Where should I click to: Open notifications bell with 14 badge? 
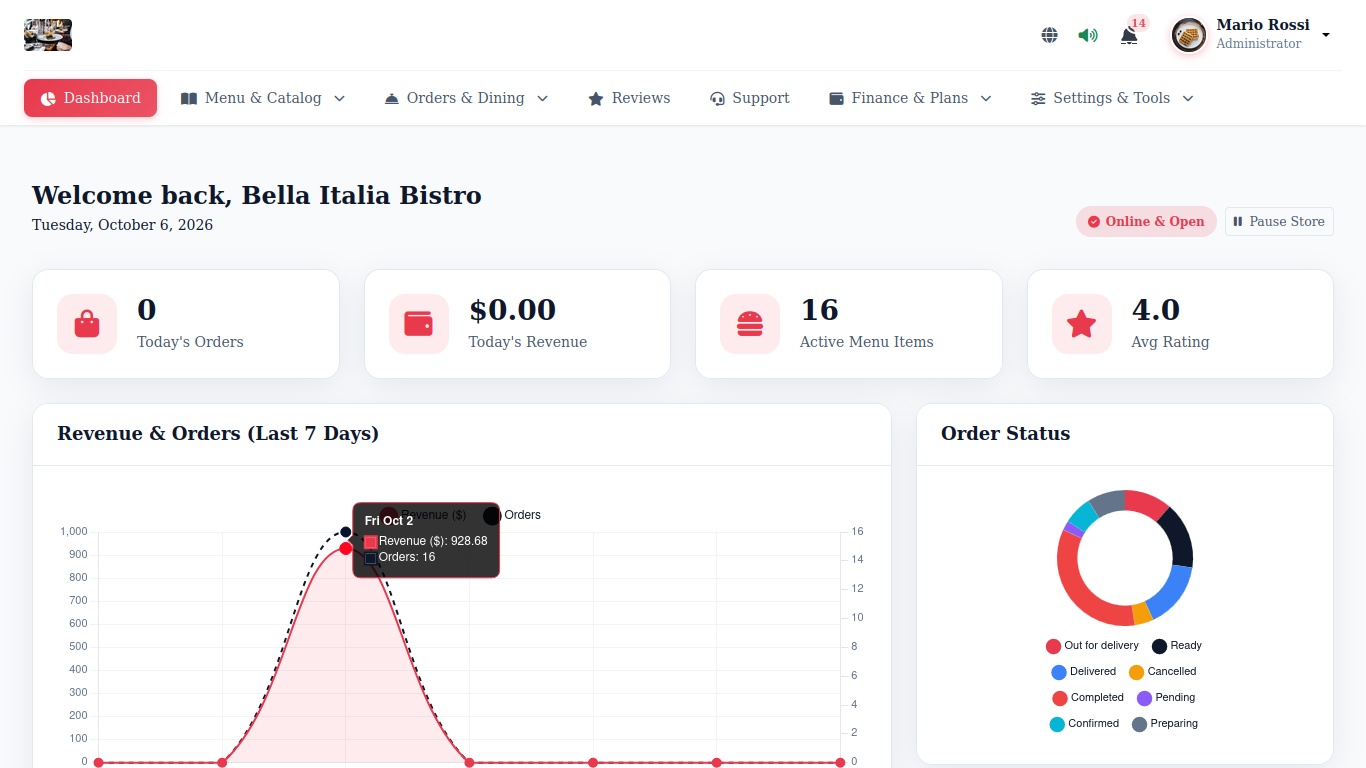(1129, 35)
